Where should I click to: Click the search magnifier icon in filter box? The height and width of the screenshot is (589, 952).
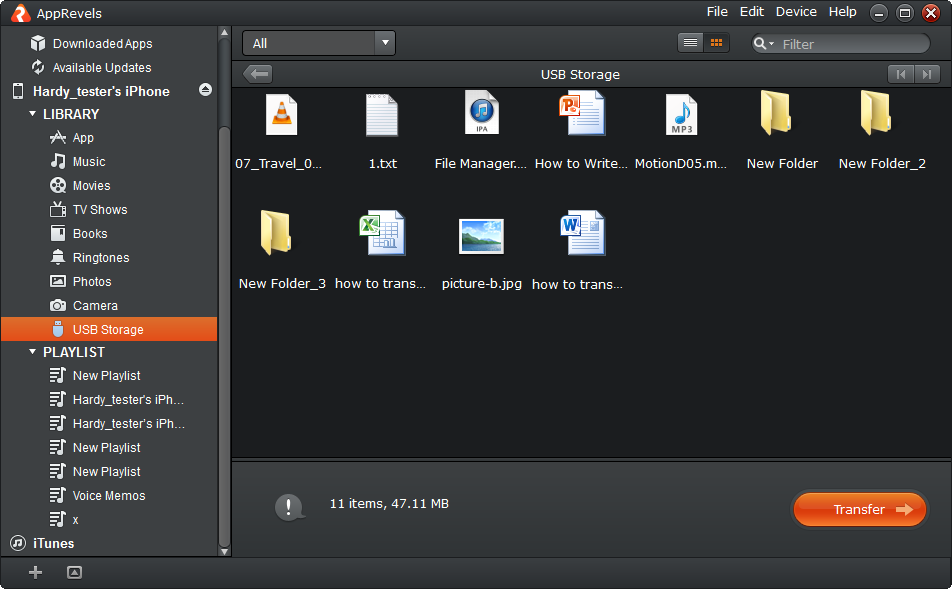click(762, 43)
